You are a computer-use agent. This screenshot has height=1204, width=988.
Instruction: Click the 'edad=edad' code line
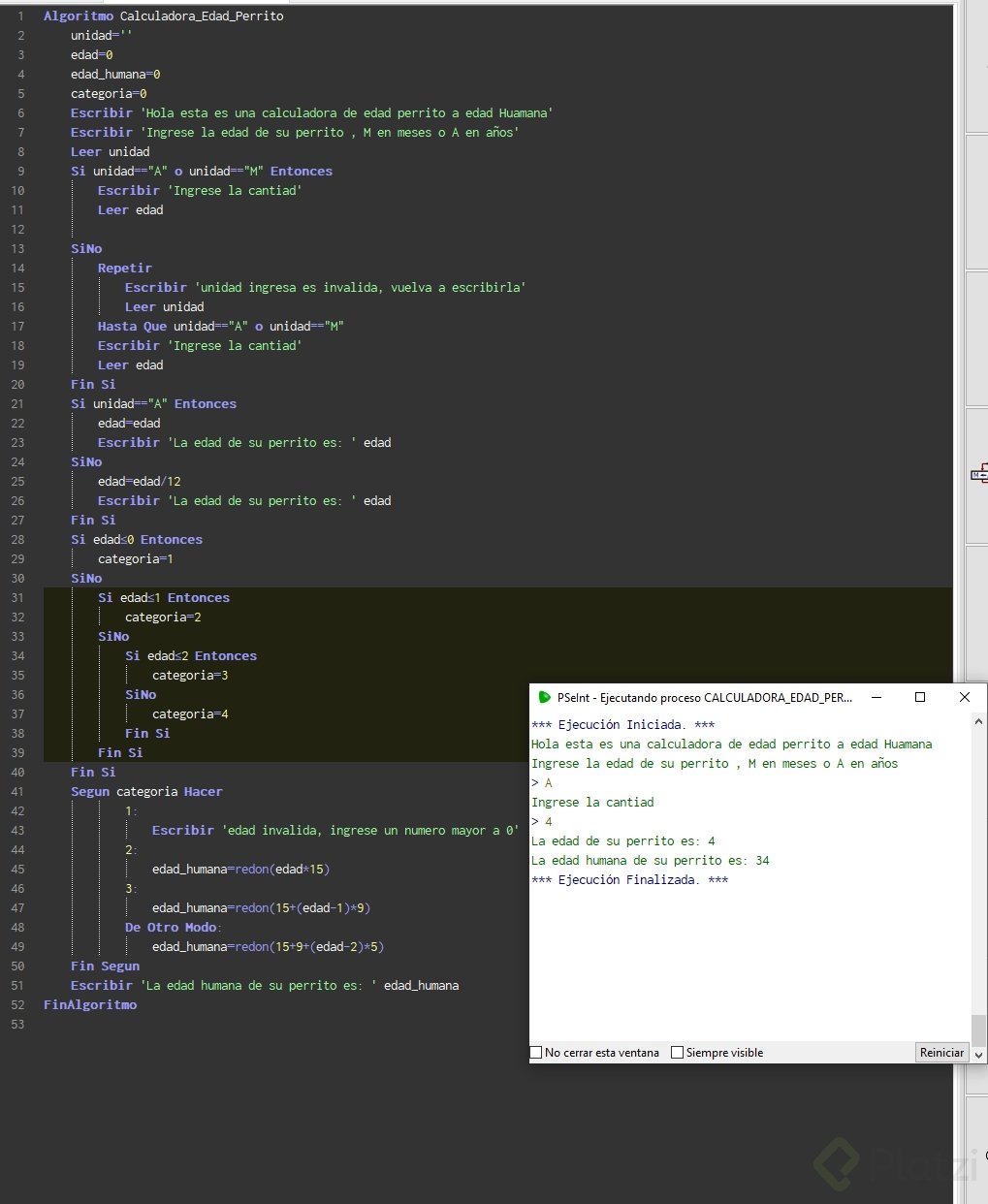[x=129, y=423]
